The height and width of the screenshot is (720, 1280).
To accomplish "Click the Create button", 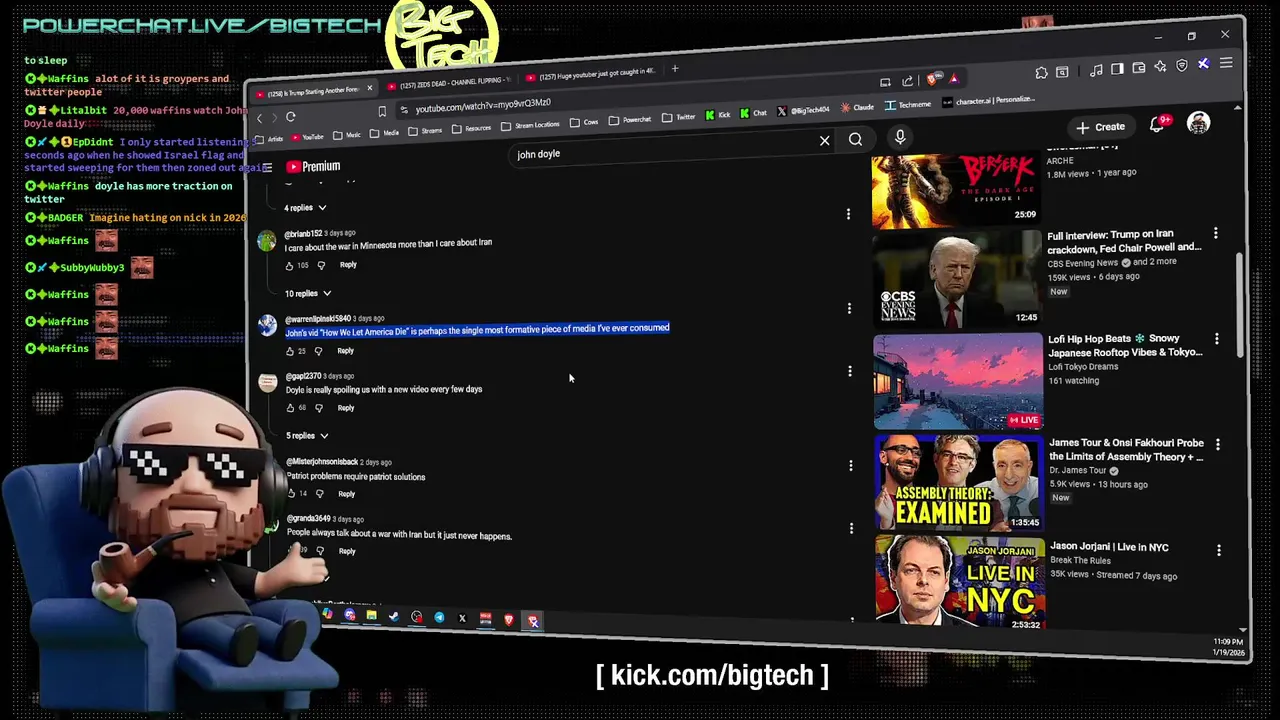I will pos(1101,127).
